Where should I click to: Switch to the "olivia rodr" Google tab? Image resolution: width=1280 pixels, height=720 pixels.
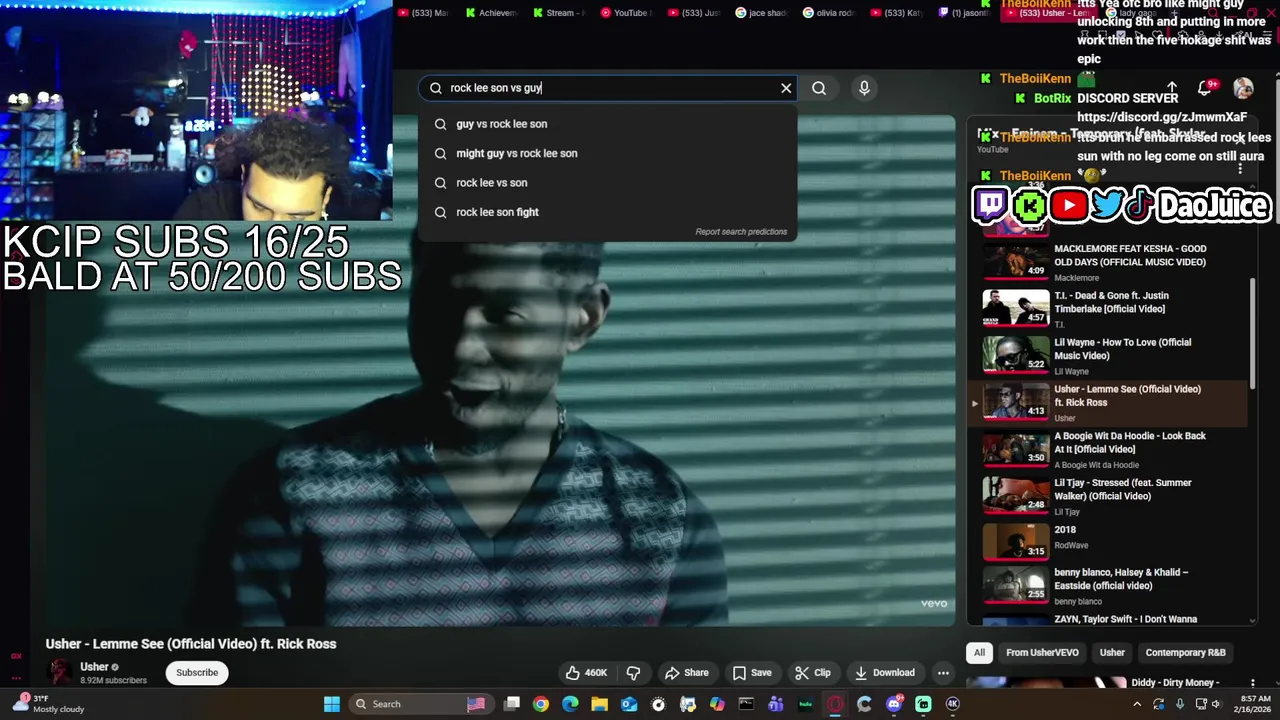coord(827,13)
